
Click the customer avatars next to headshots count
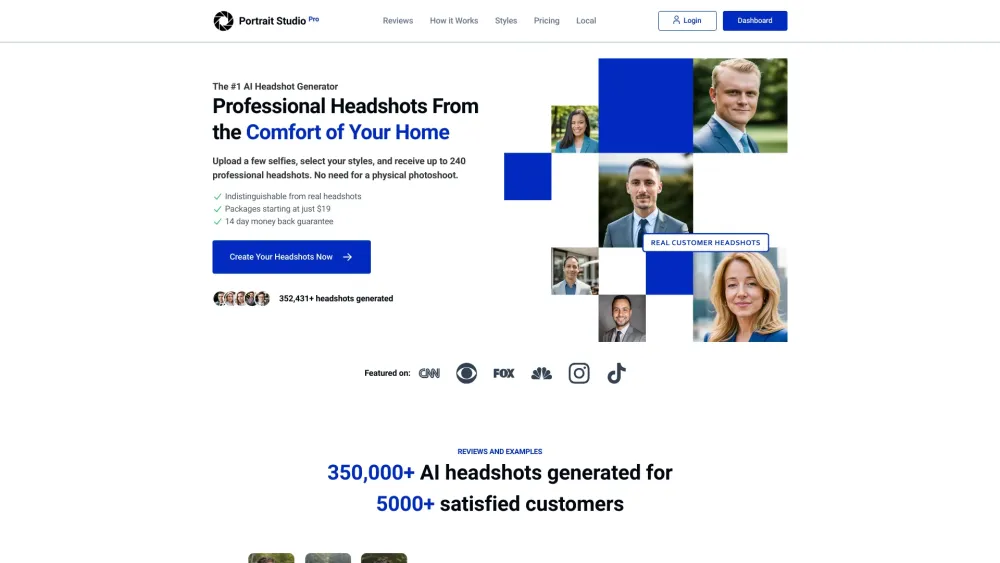pyautogui.click(x=241, y=298)
